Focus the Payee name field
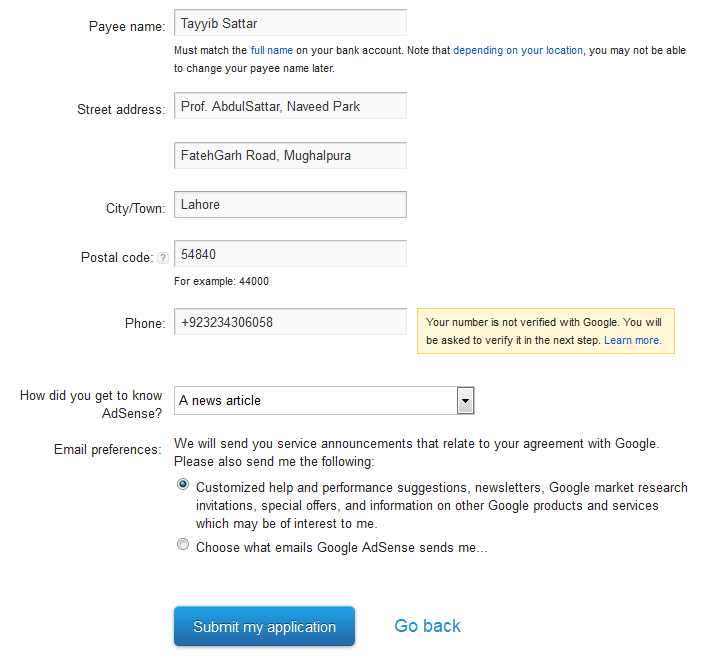This screenshot has height=660, width=710. 290,23
